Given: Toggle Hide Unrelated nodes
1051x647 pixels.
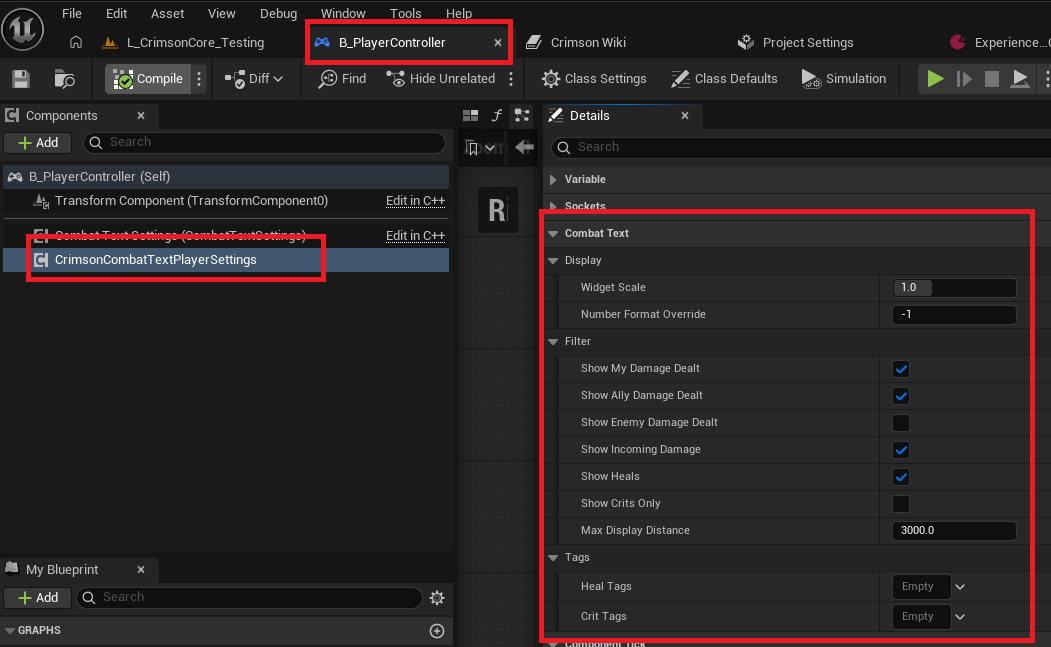Looking at the screenshot, I should [x=441, y=78].
